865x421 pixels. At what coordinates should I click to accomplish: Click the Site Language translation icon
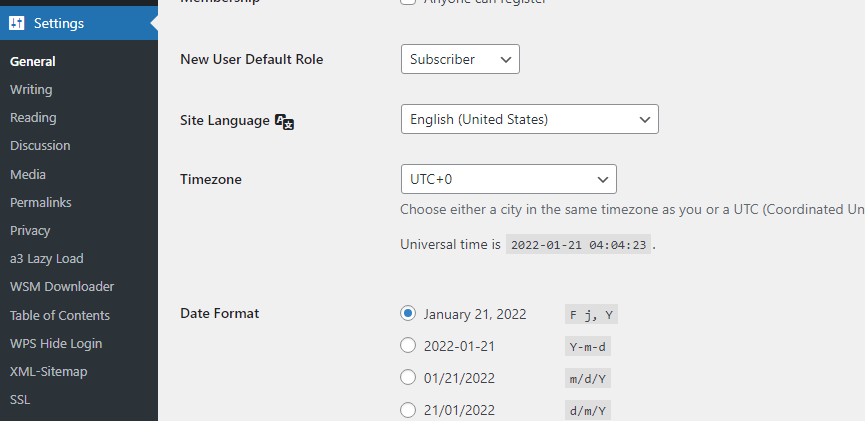(284, 121)
